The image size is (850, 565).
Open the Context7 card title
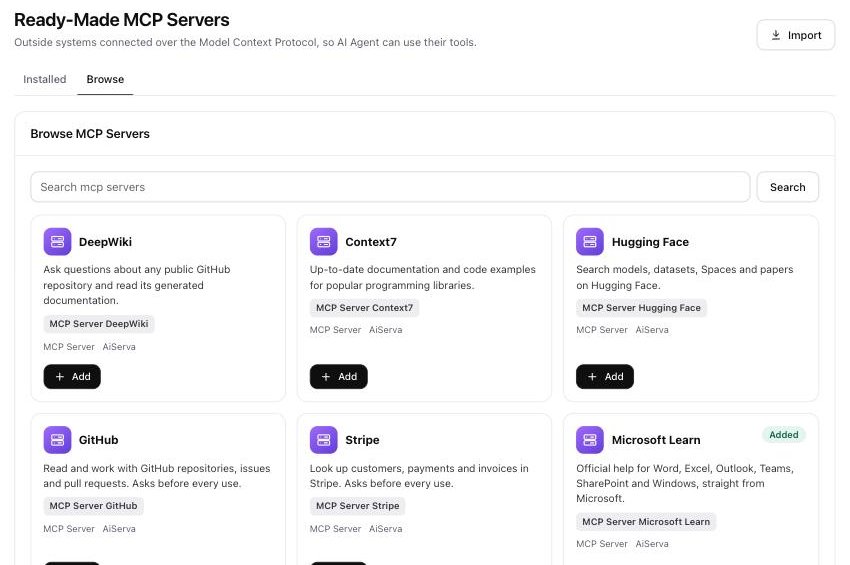coord(371,242)
